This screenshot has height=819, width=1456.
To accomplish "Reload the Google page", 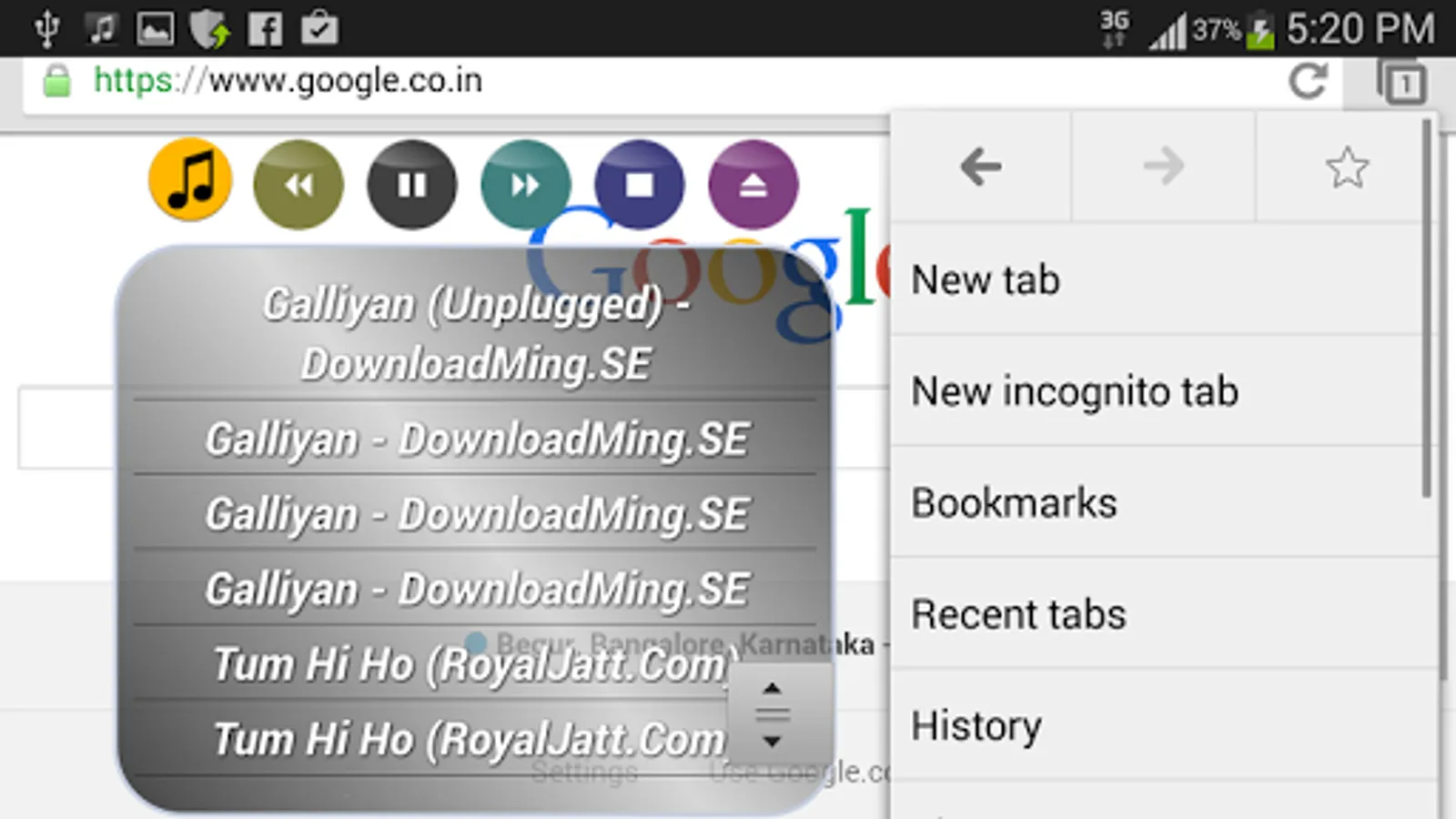I will tap(1309, 81).
